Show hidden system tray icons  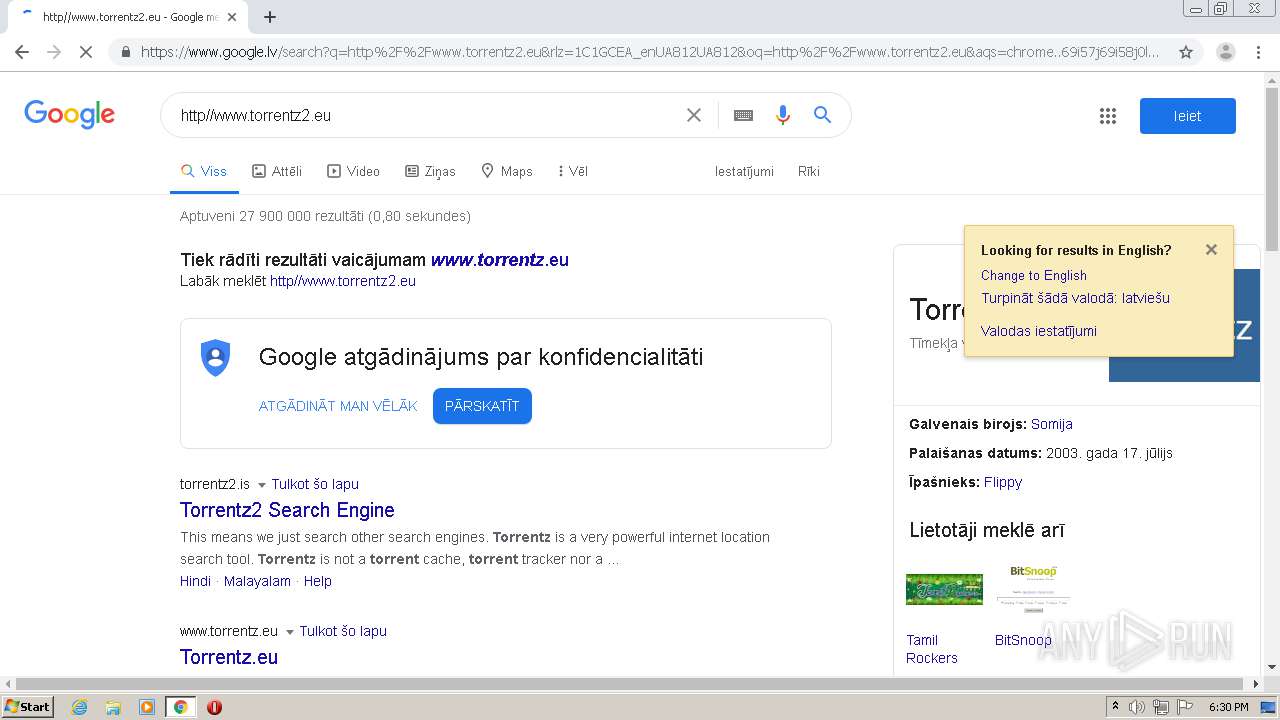1115,707
